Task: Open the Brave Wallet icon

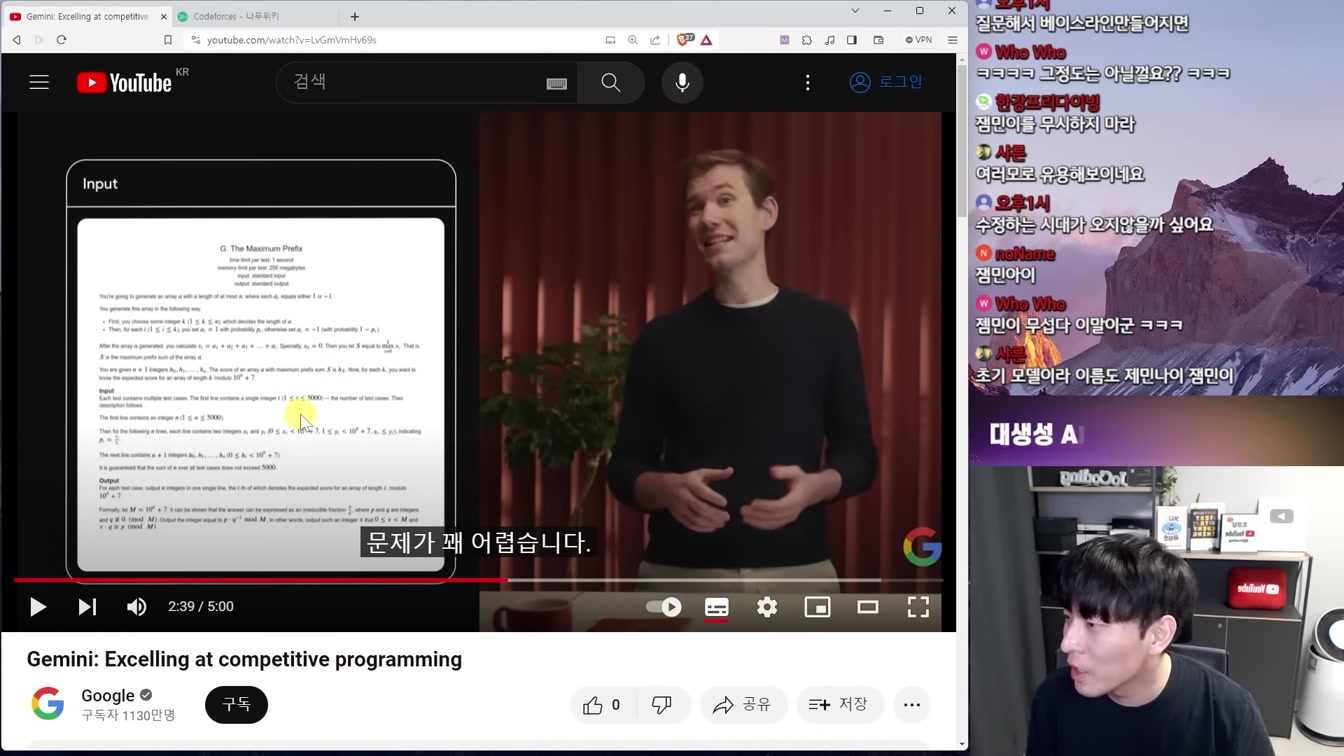Action: [x=878, y=40]
